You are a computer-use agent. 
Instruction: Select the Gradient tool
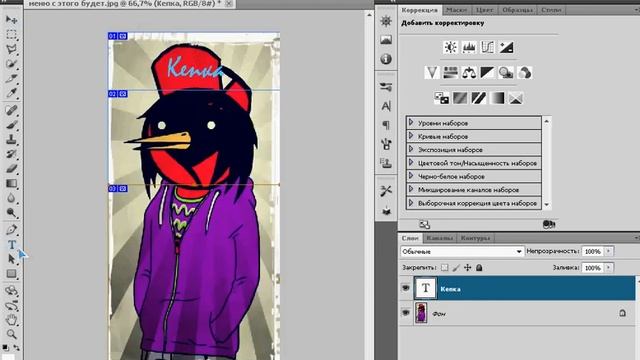[11, 184]
